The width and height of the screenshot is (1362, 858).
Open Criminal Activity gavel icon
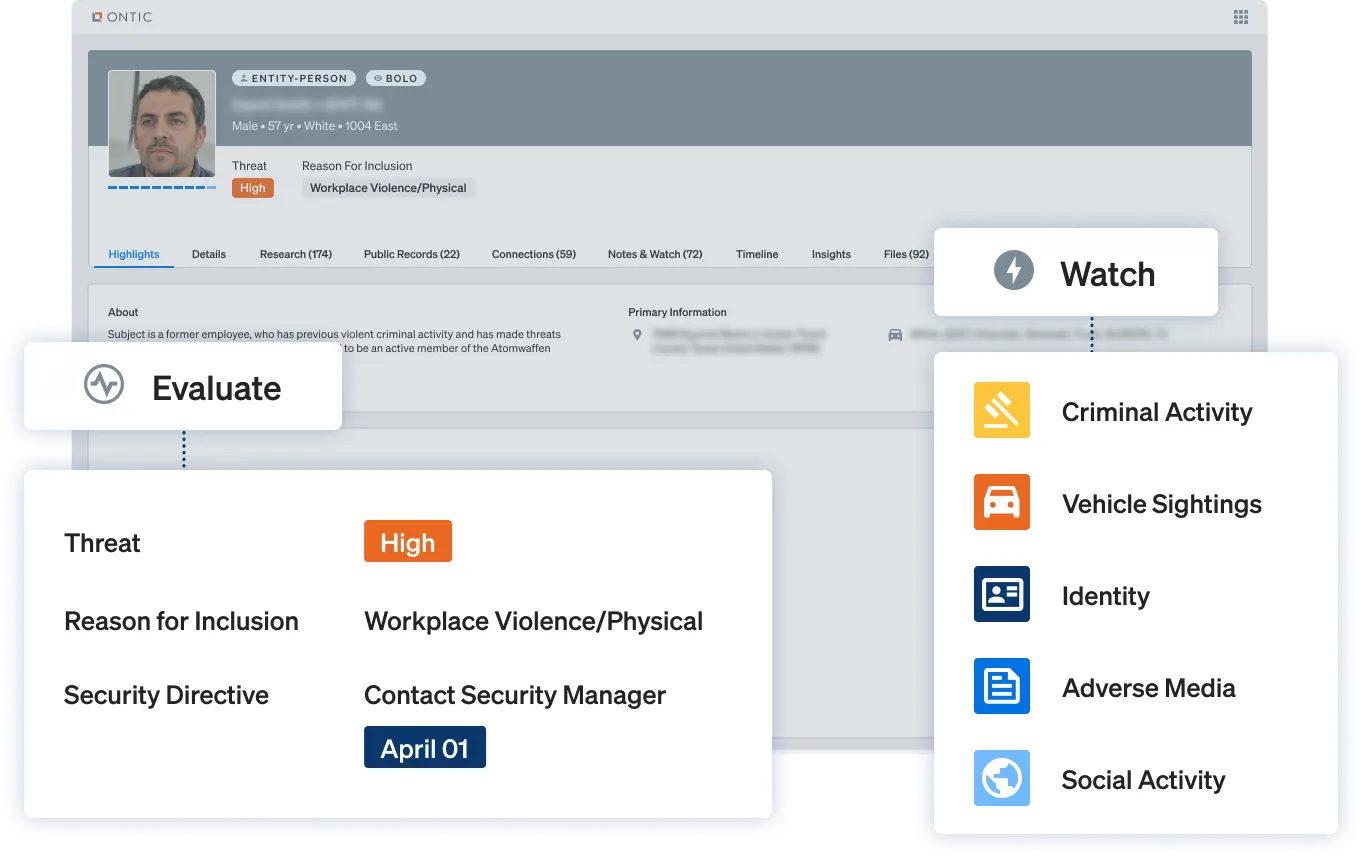pyautogui.click(x=1002, y=410)
